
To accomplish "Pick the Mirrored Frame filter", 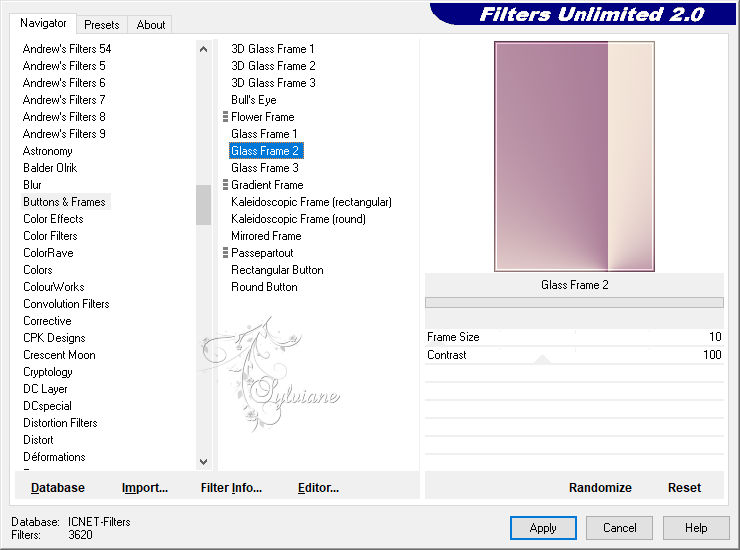I will pyautogui.click(x=266, y=236).
